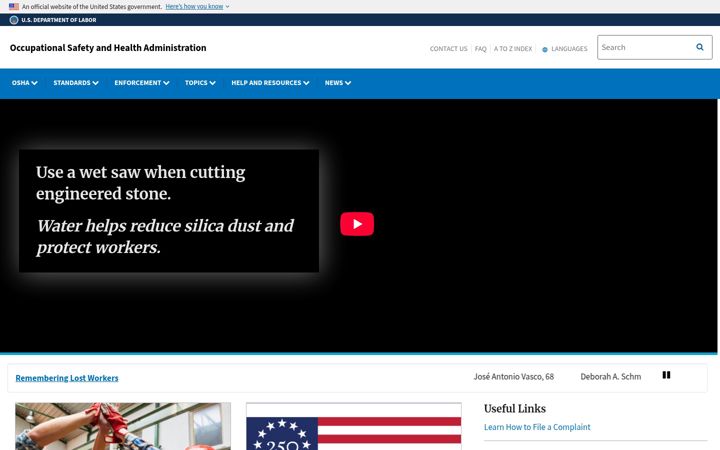Play the YouTube video
Image resolution: width=720 pixels, height=450 pixels.
click(357, 224)
